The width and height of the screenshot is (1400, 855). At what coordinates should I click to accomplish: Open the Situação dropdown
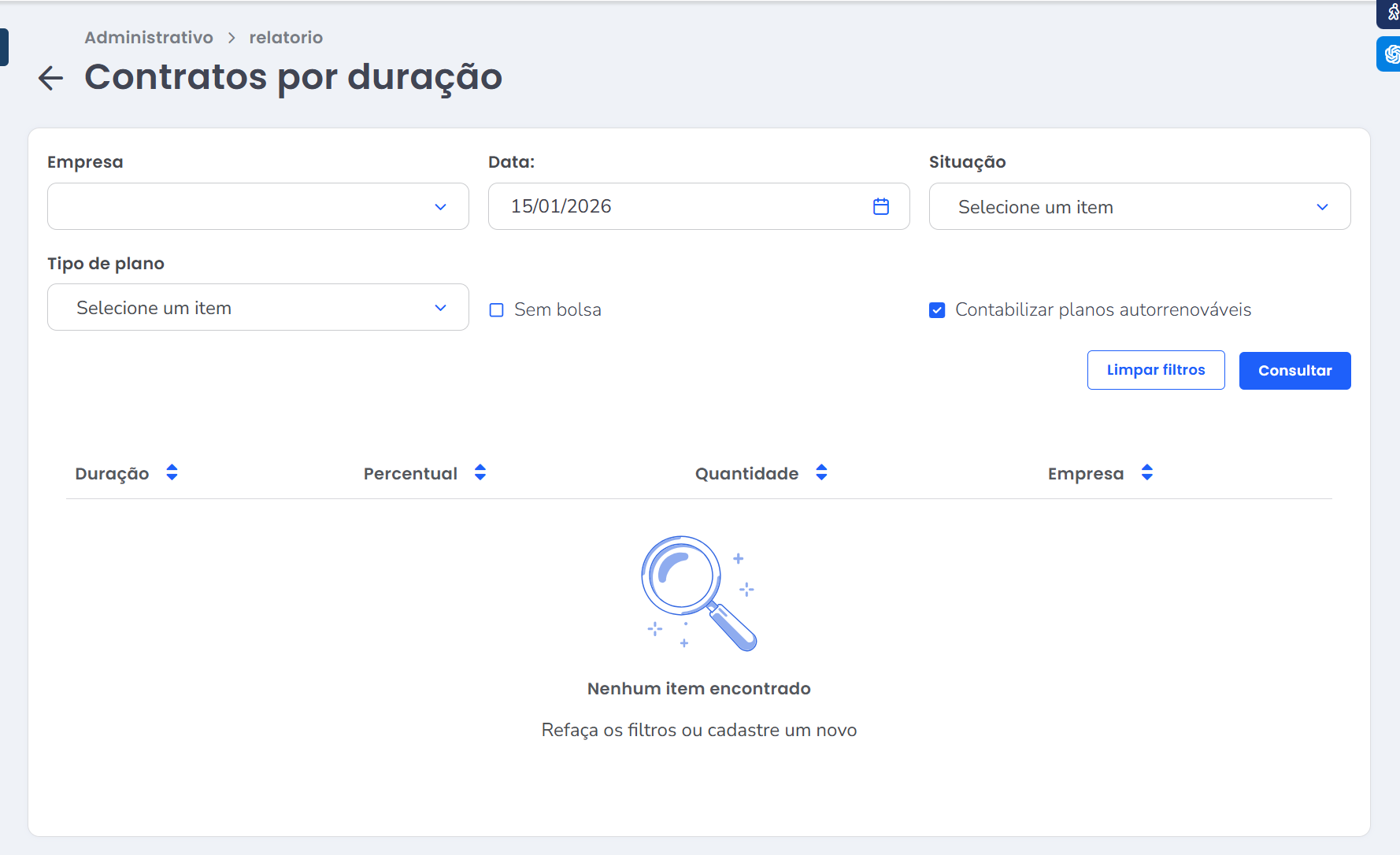(x=1139, y=206)
